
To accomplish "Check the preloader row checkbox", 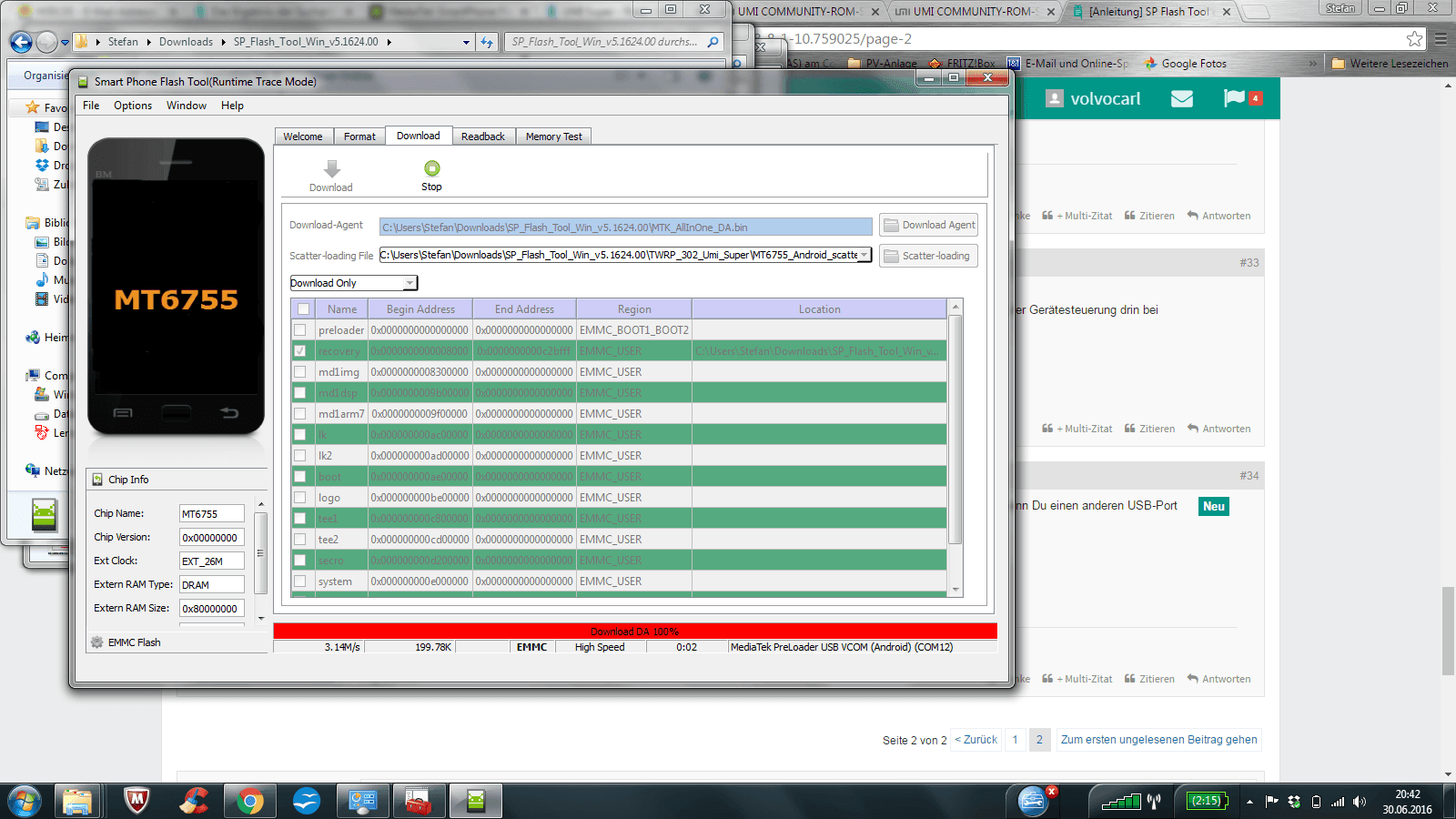I will point(300,329).
